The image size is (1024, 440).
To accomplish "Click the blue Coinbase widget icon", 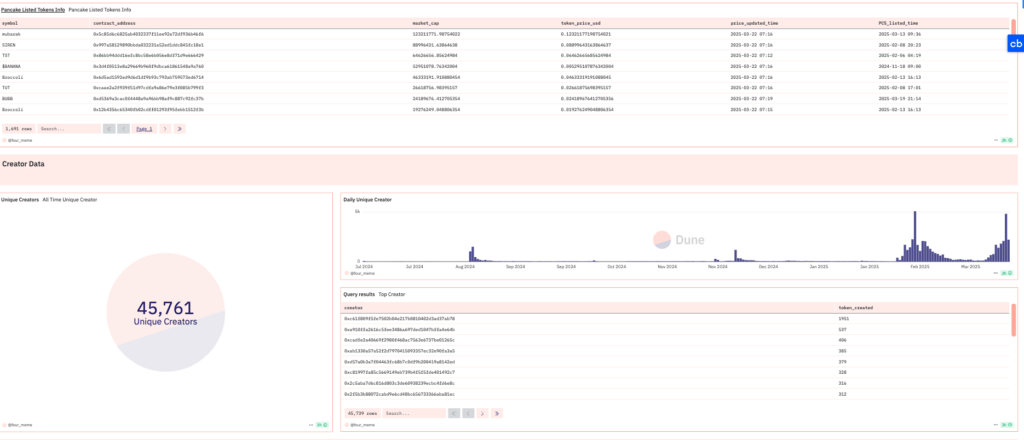I will click(x=1013, y=43).
